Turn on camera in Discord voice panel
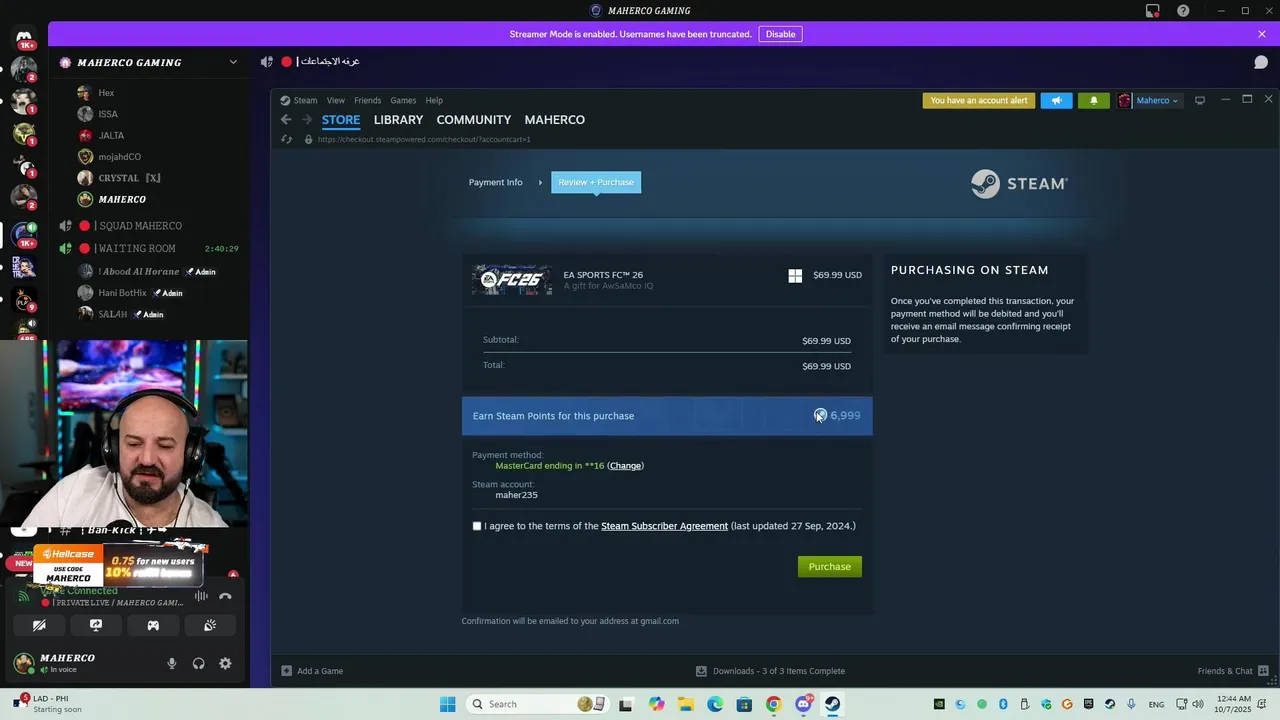1280x720 pixels. pos(39,625)
